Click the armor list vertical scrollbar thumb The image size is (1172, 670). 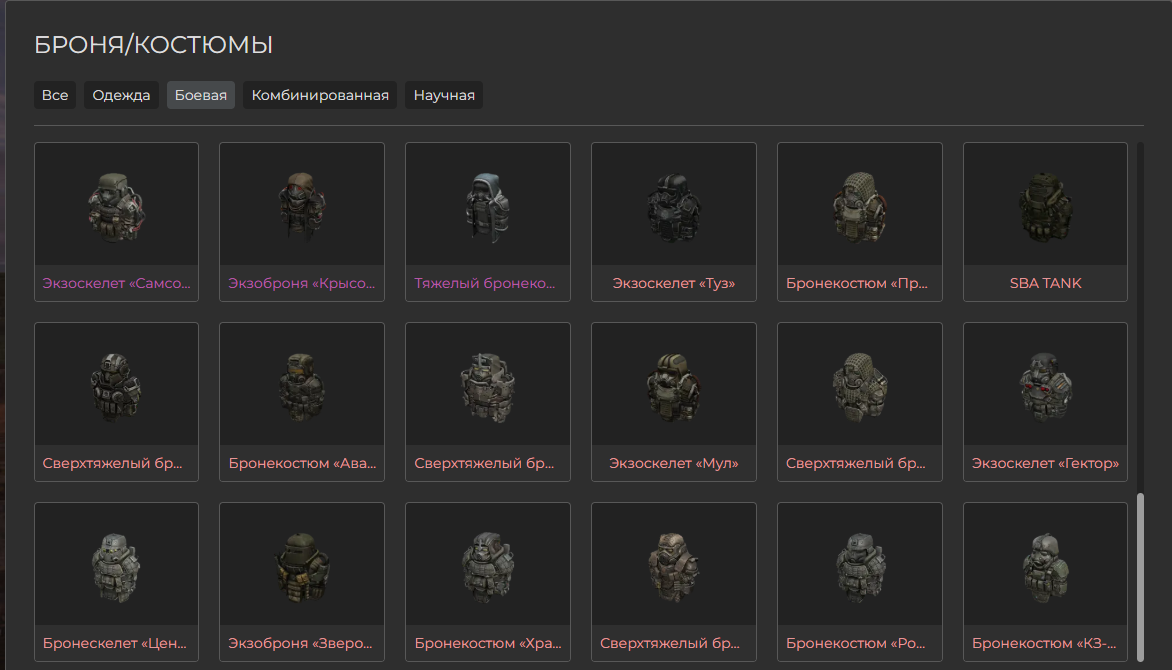click(1140, 576)
